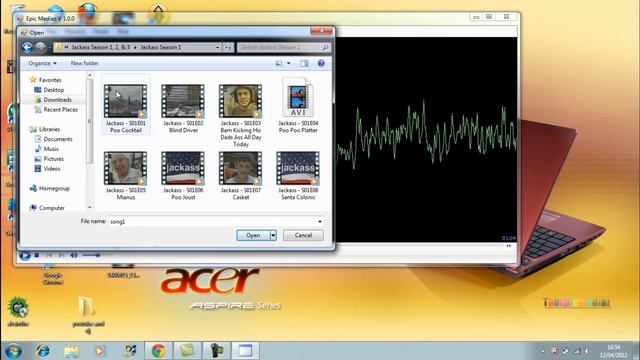Click the change view icon

[279, 63]
